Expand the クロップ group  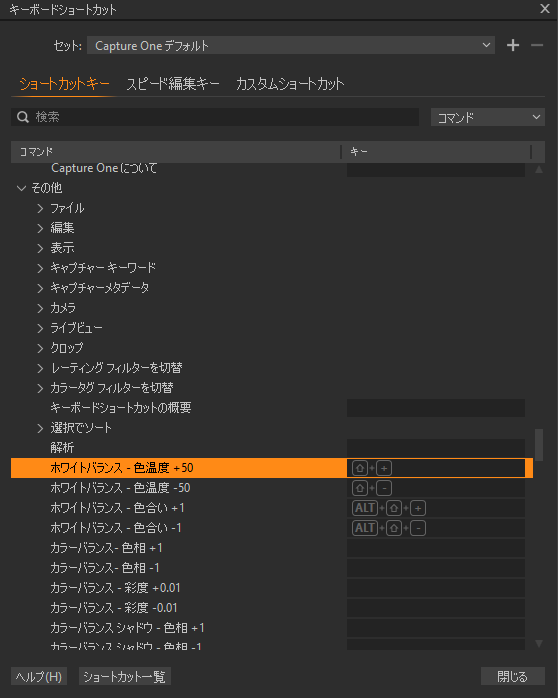40,348
